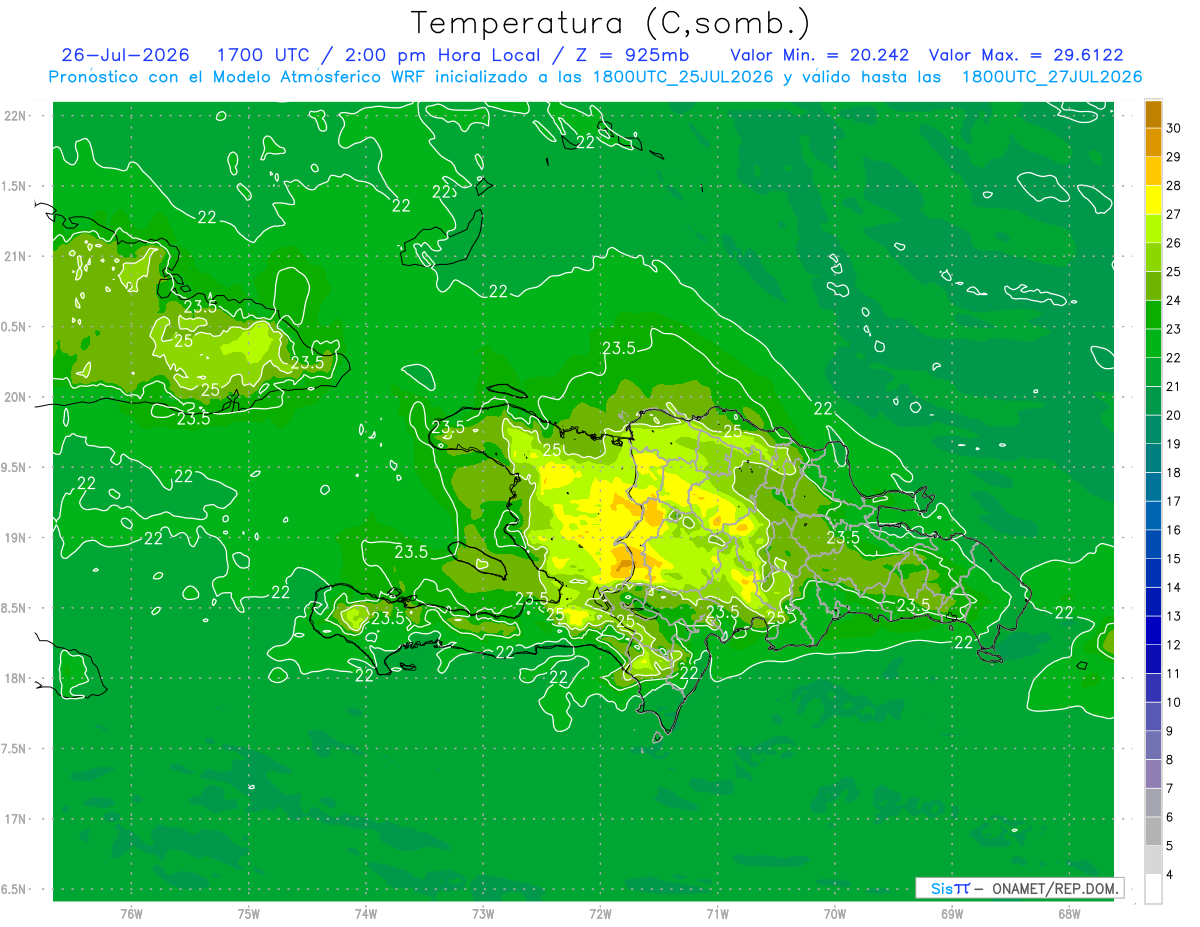
Task: Pick the gray legend swatch between 5 and 6
Action: click(x=1153, y=831)
